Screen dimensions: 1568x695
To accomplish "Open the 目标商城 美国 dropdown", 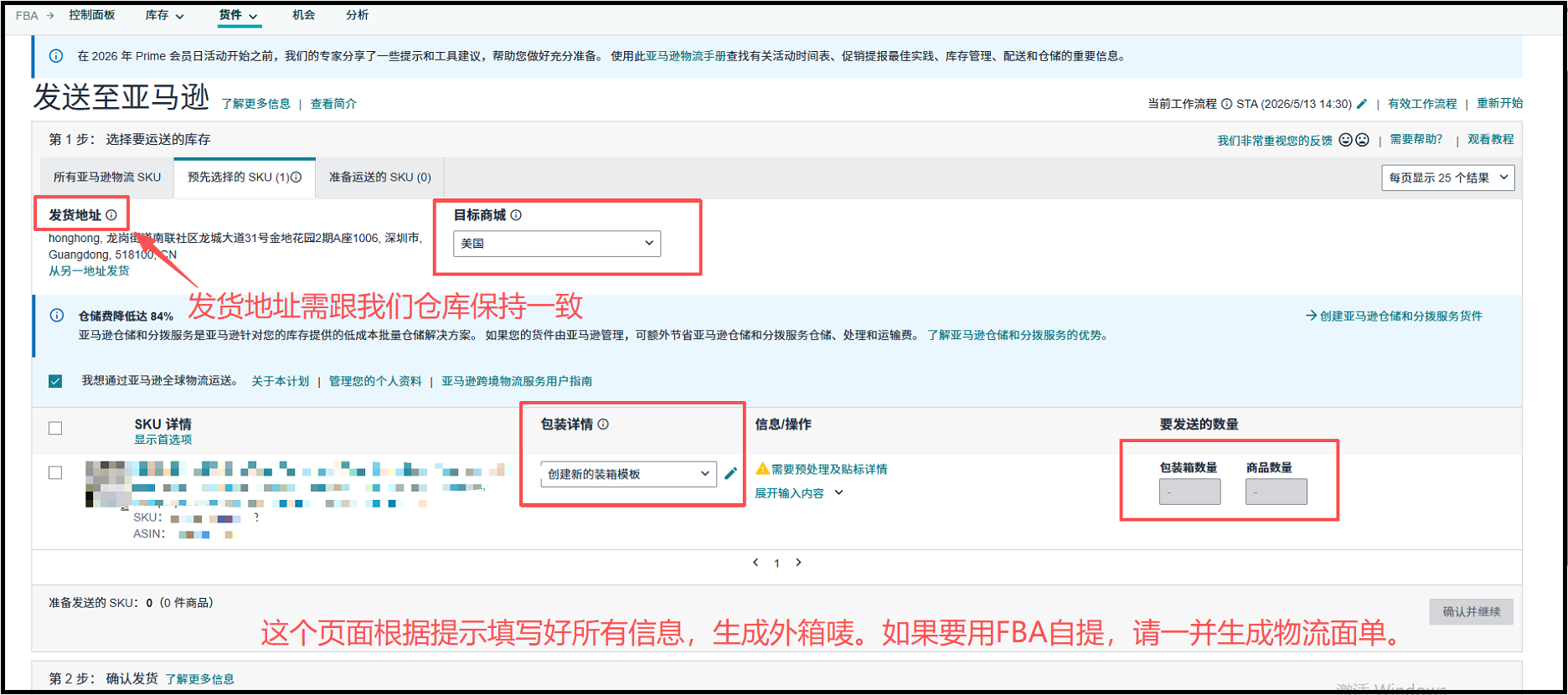I will point(557,244).
